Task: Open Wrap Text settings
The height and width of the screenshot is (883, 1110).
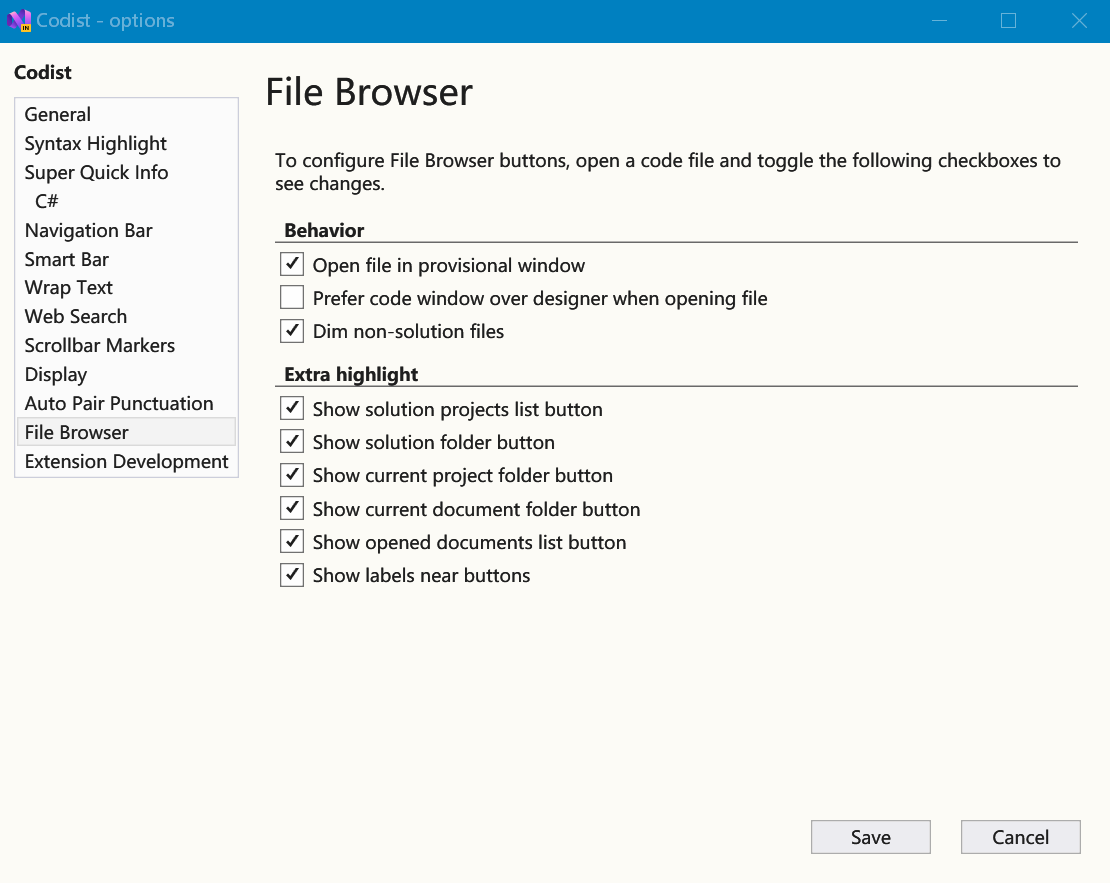Action: pyautogui.click(x=126, y=287)
